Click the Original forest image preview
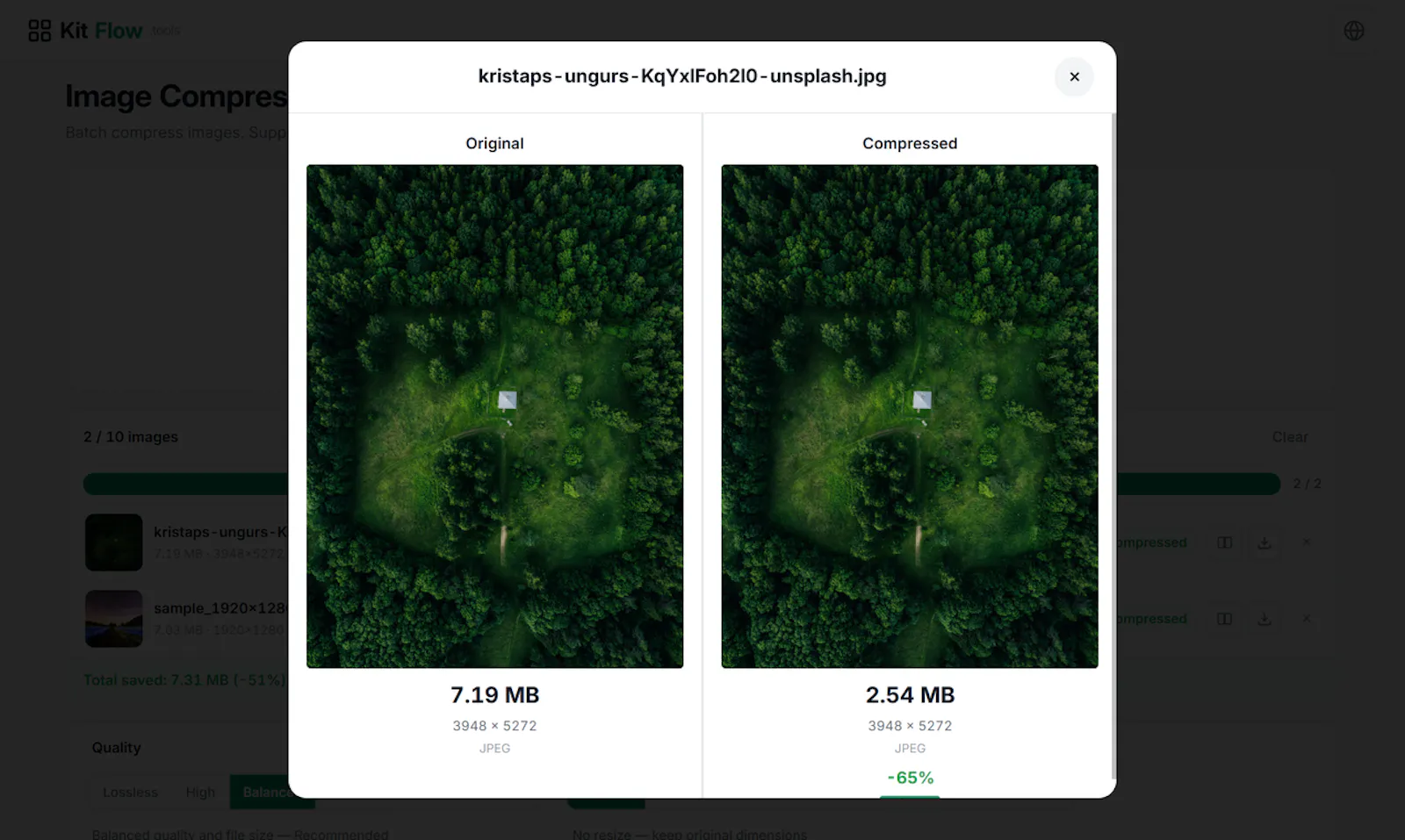1405x840 pixels. tap(494, 416)
